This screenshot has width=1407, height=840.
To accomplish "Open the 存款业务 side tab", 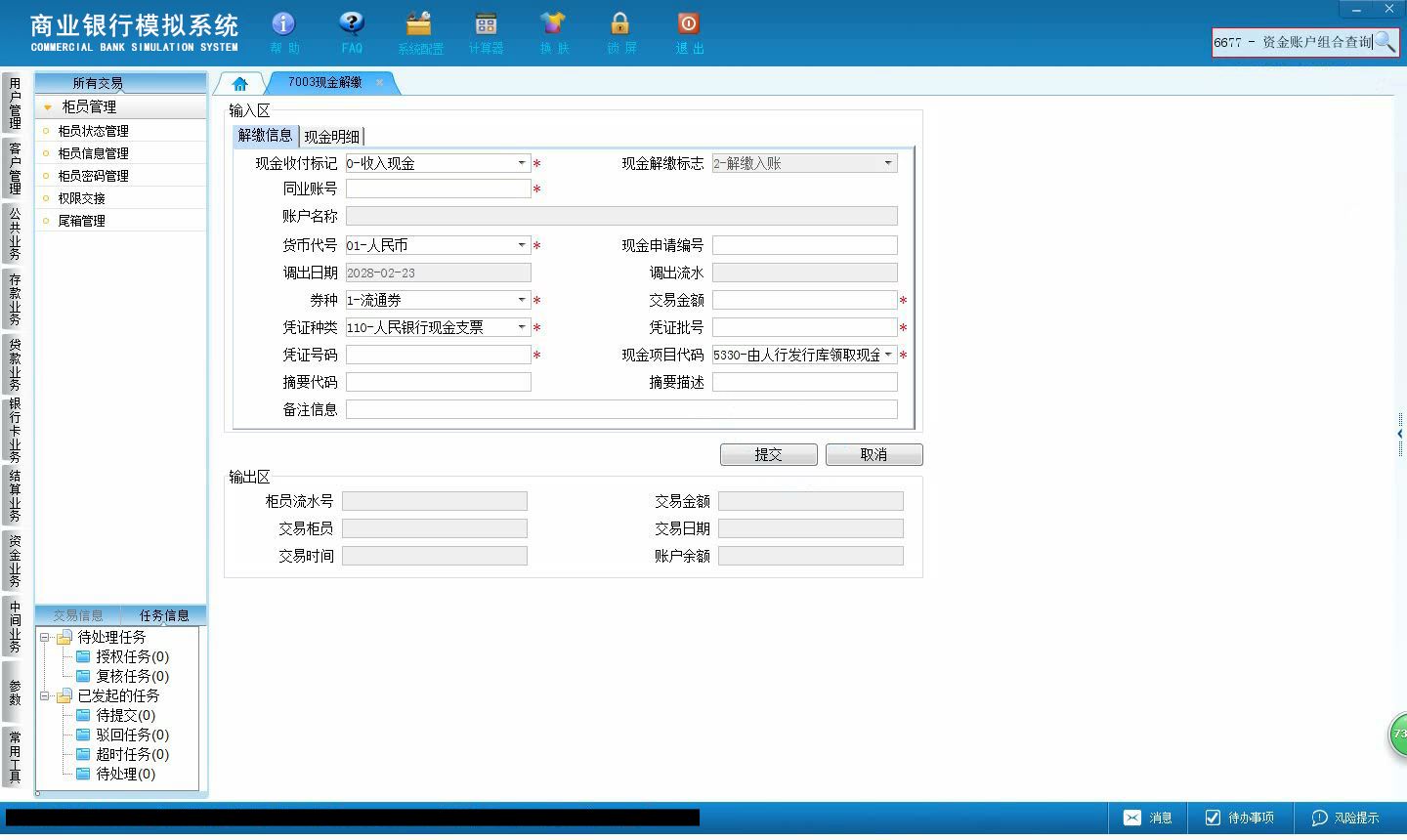I will pos(15,300).
